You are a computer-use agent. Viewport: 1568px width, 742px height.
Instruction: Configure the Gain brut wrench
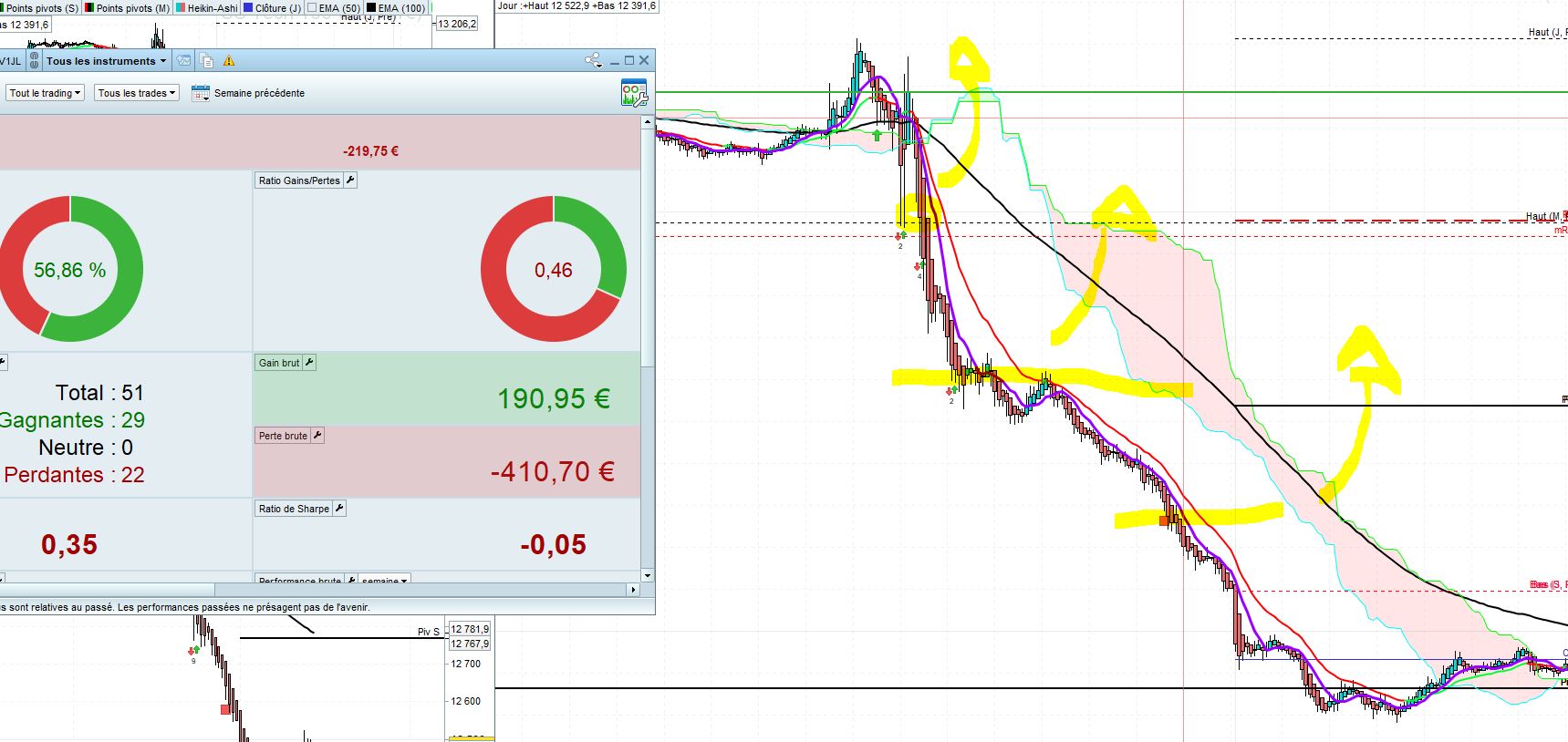coord(309,363)
